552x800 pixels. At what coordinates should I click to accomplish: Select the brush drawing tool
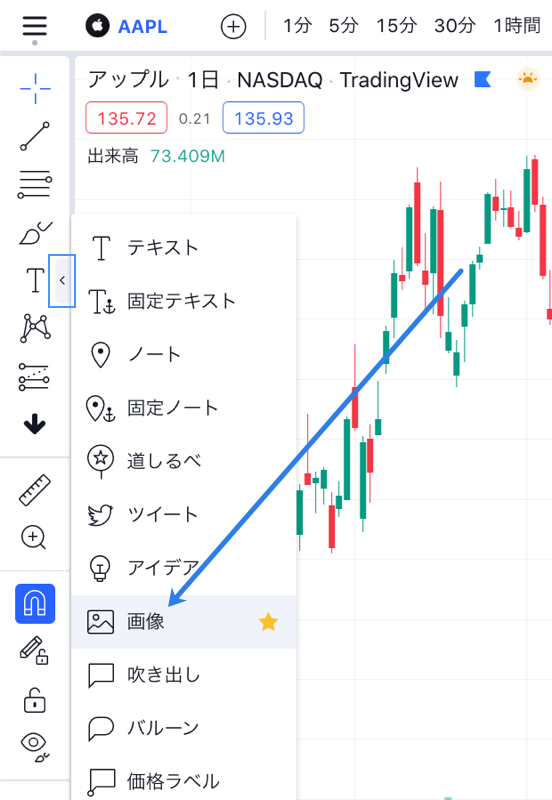point(35,233)
